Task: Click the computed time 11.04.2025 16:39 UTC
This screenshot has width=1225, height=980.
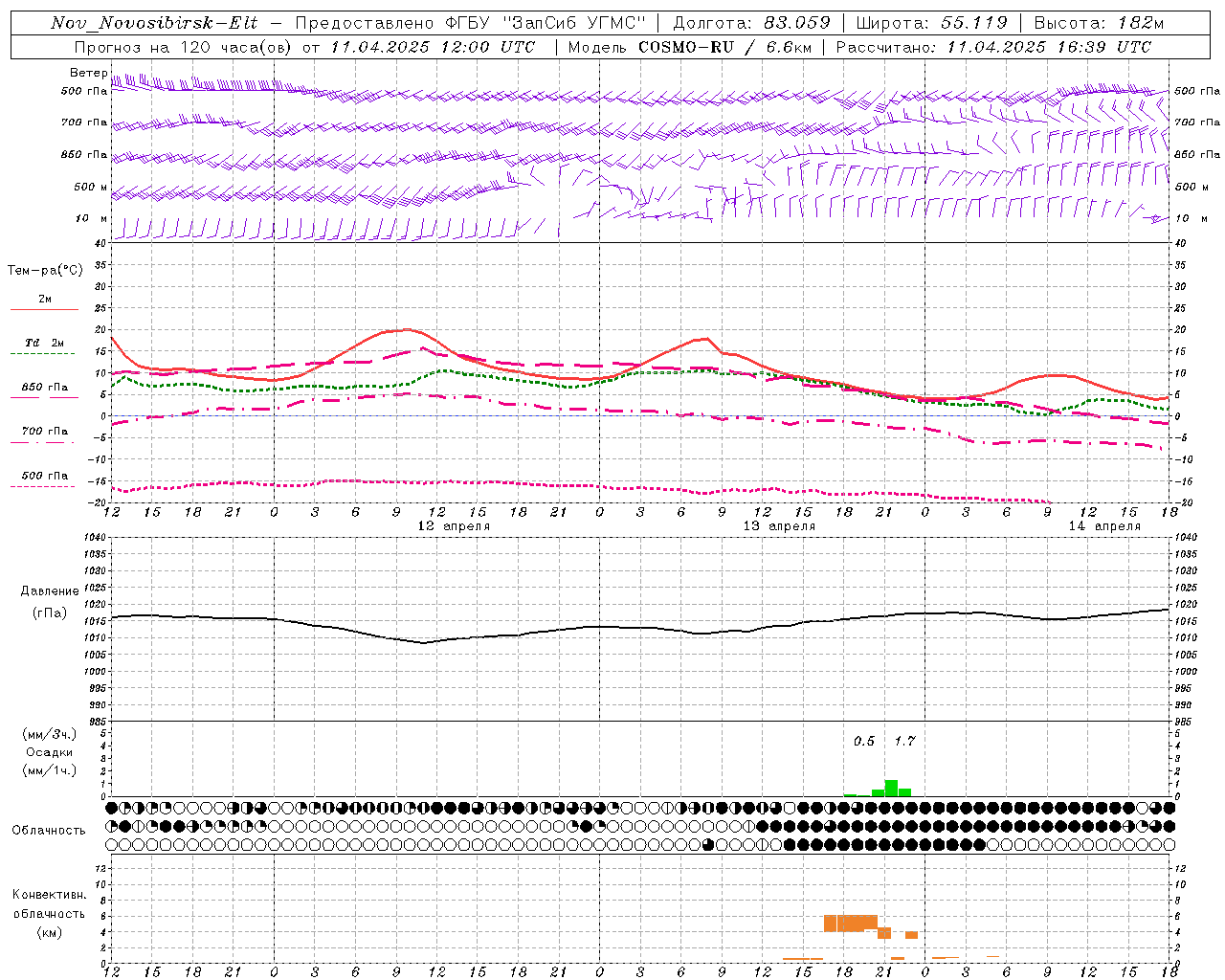Action: click(1049, 47)
